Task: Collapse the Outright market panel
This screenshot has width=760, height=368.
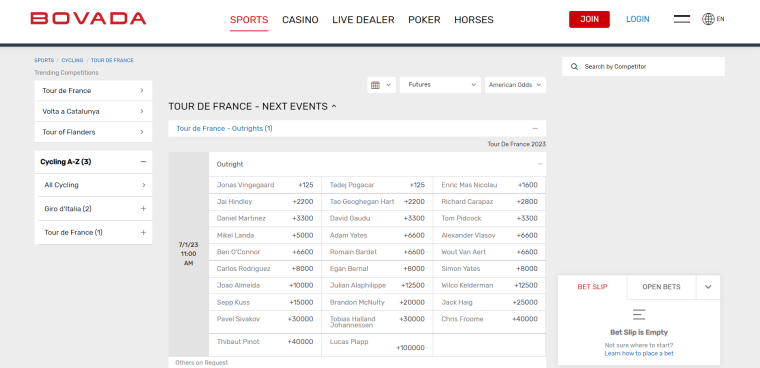Action: click(x=540, y=164)
